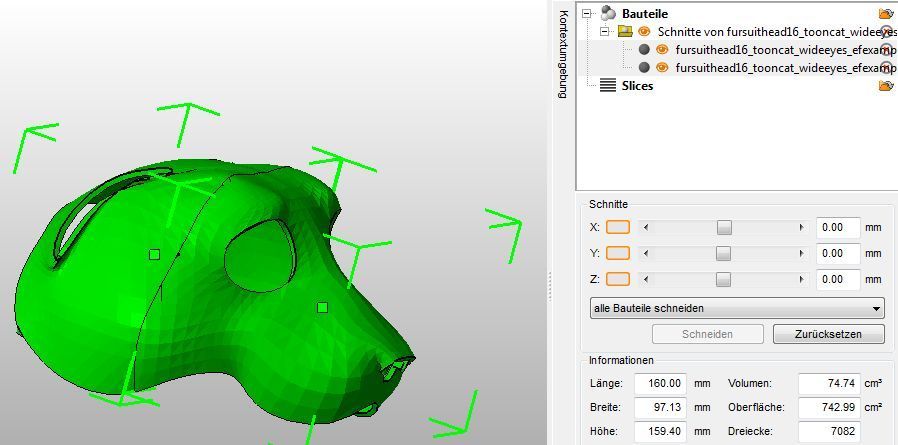Click the Y cut position slider handle
Screen dimensions: 898x445
tap(723, 254)
